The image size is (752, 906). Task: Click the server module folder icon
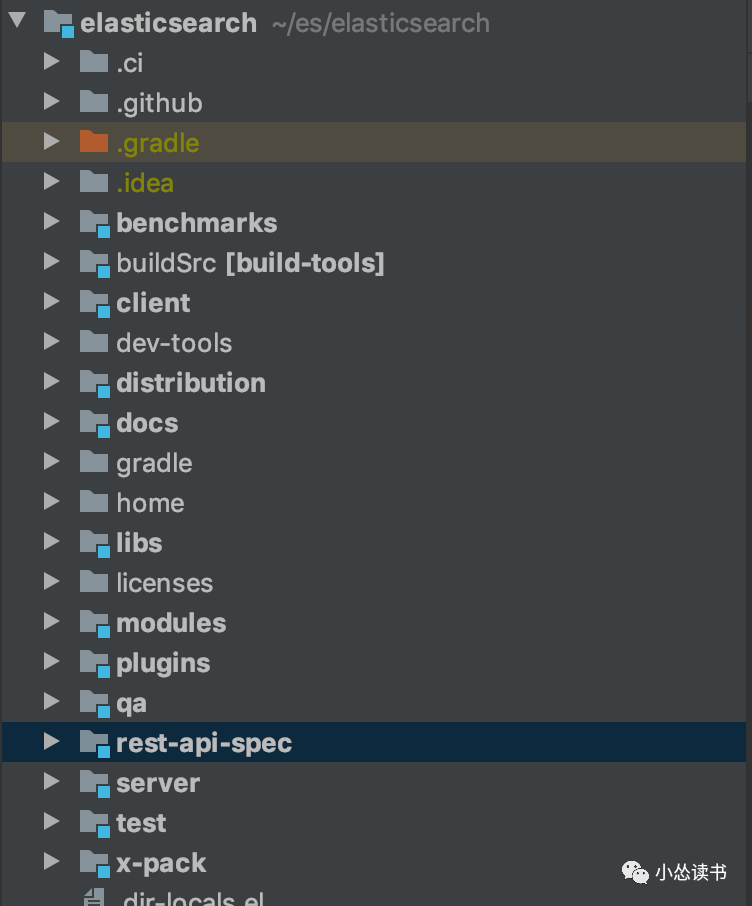click(93, 783)
